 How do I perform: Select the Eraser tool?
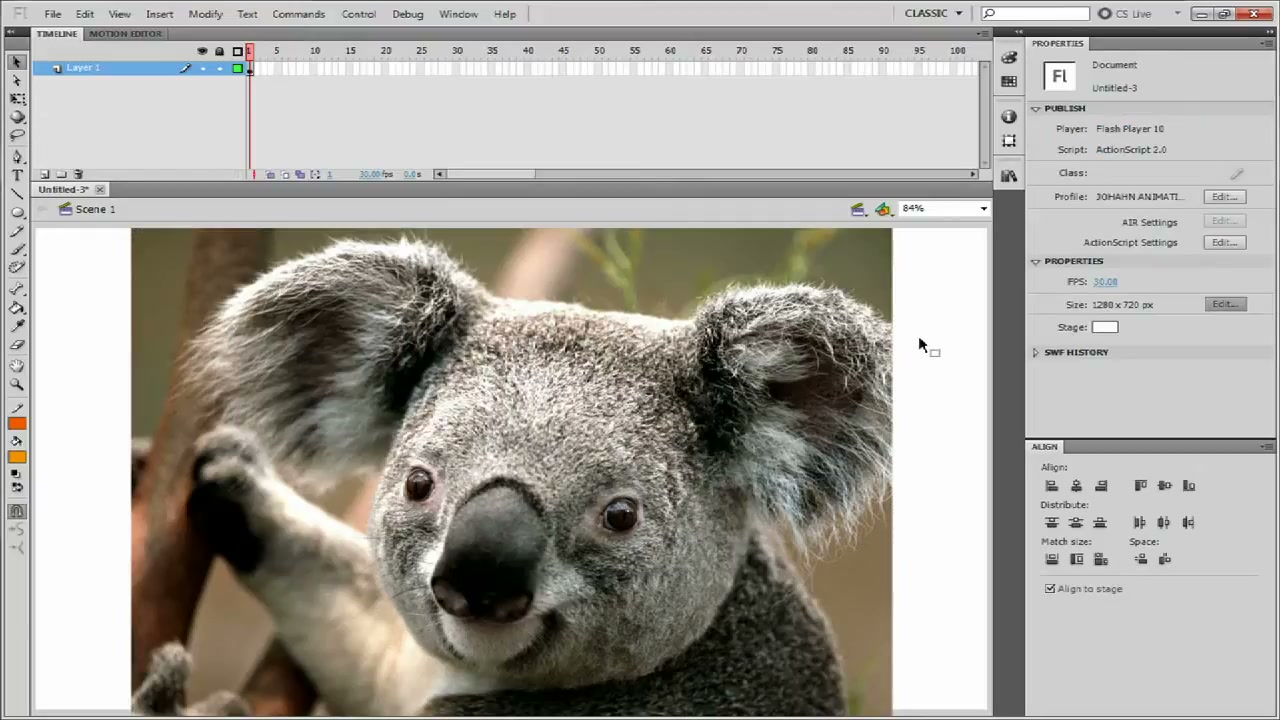tap(17, 344)
